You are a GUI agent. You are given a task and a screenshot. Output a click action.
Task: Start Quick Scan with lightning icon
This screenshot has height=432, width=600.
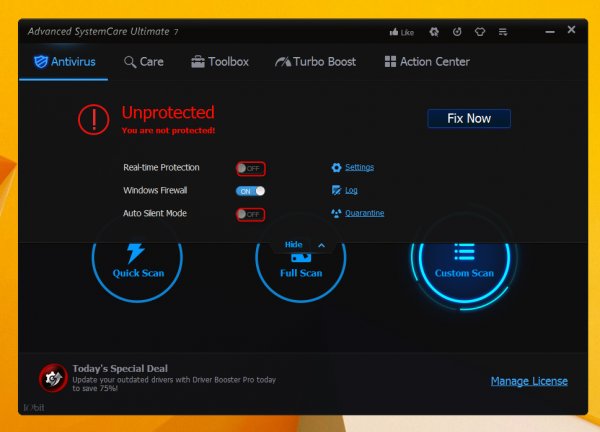point(137,260)
